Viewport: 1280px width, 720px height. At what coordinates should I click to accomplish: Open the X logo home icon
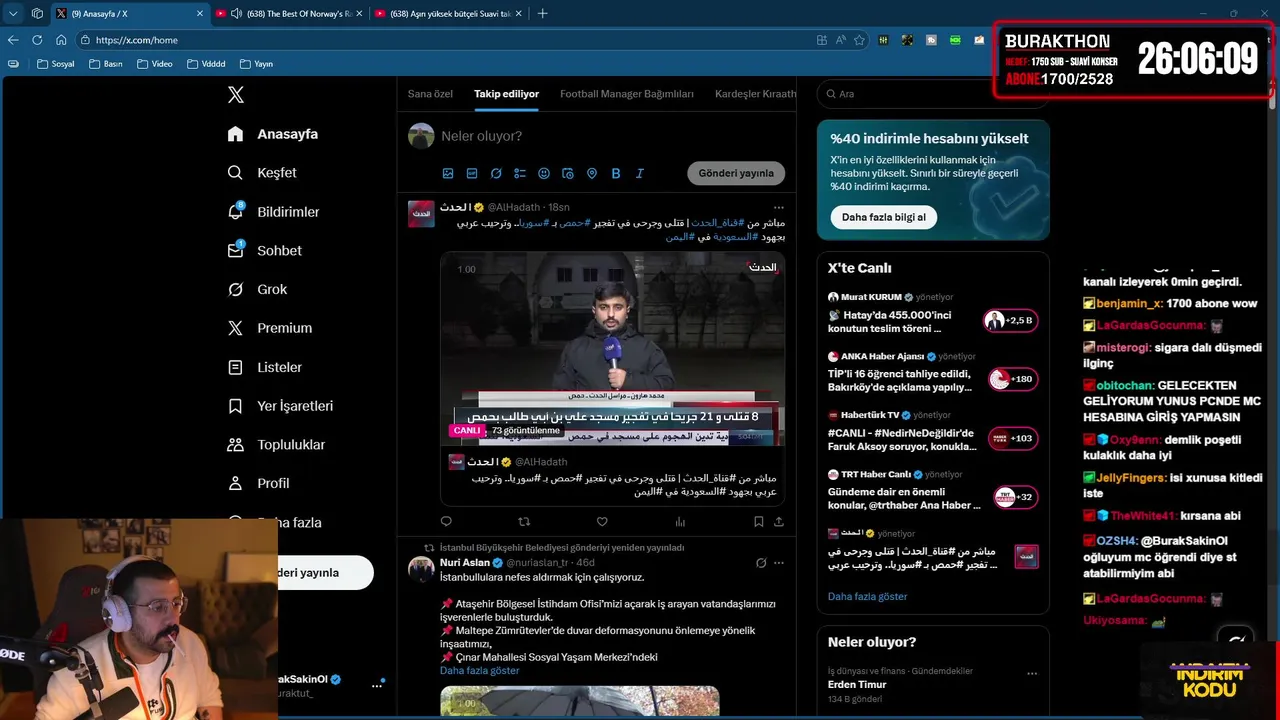coord(236,95)
